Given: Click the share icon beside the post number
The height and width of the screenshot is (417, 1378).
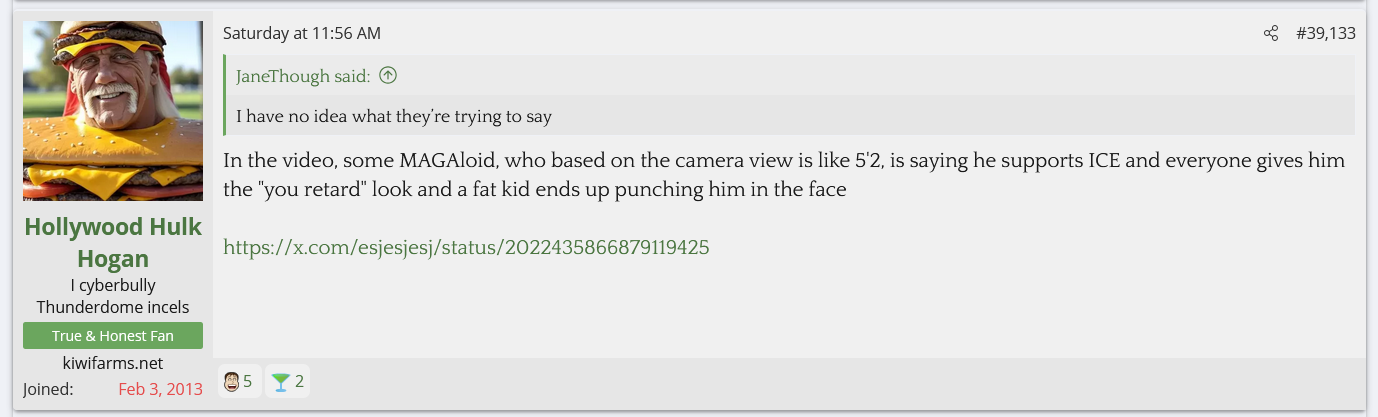Looking at the screenshot, I should 1271,34.
